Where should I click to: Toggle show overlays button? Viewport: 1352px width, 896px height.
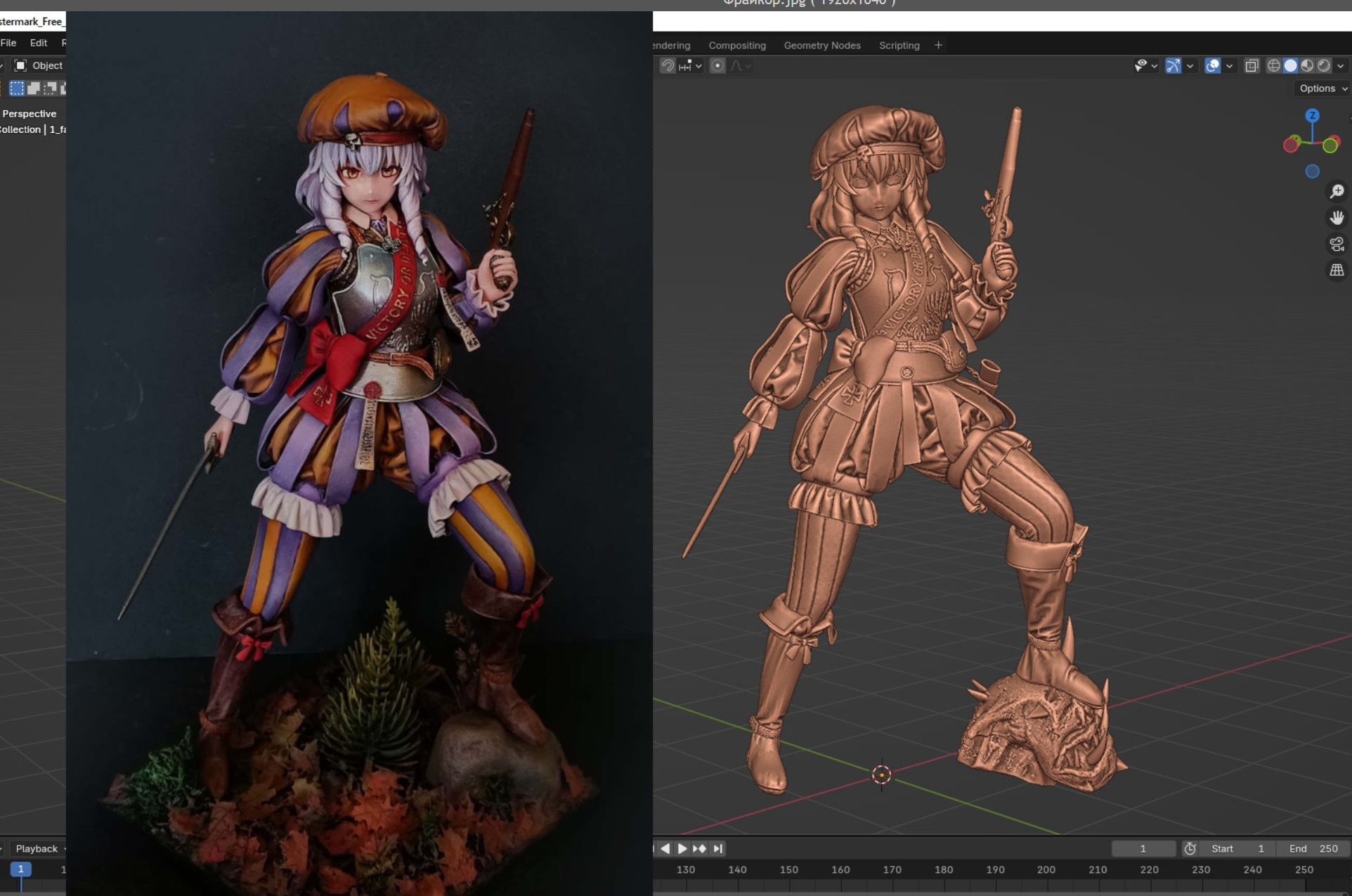pos(1212,65)
